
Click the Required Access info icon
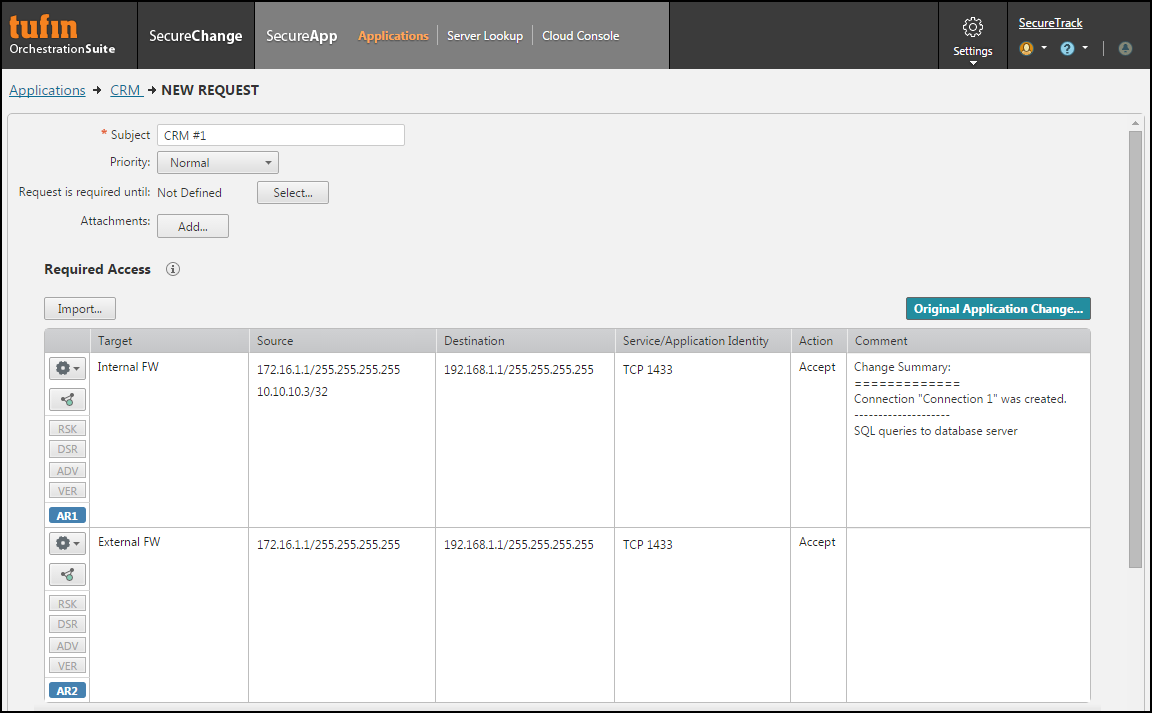pyautogui.click(x=173, y=269)
